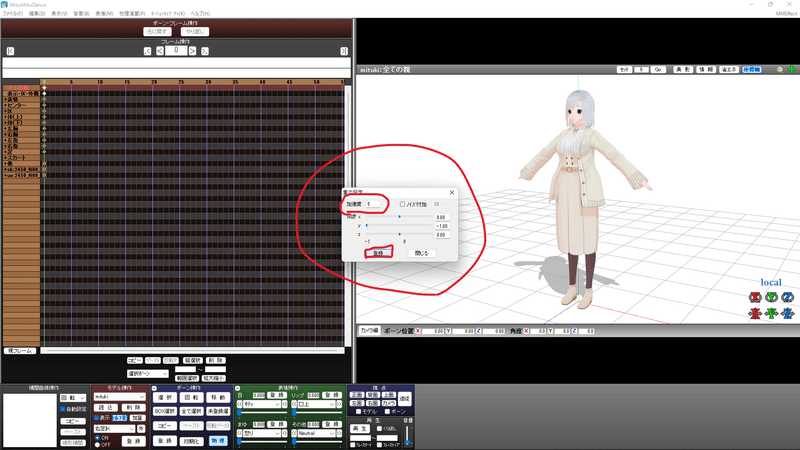Click right arrow beside 目 morph dropdown
The height and width of the screenshot is (450, 800).
point(285,404)
